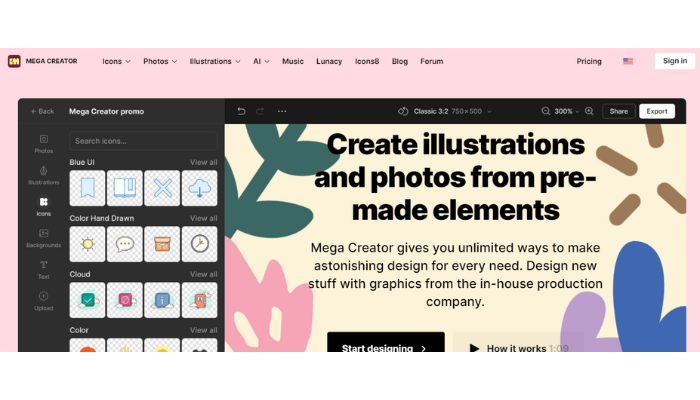View all Cloud icons
This screenshot has width=700, height=400.
204,274
